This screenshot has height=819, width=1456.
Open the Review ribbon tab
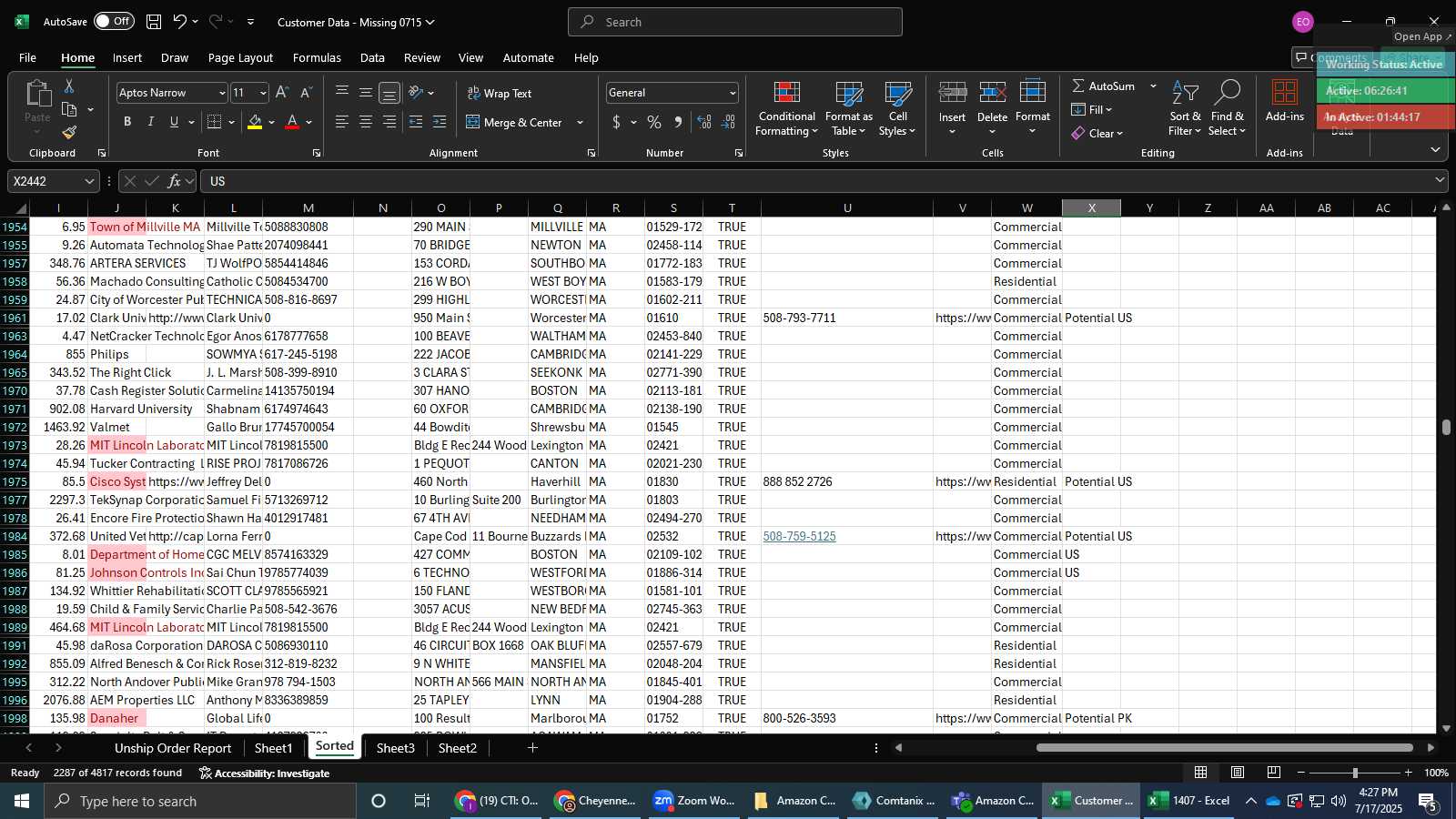422,57
